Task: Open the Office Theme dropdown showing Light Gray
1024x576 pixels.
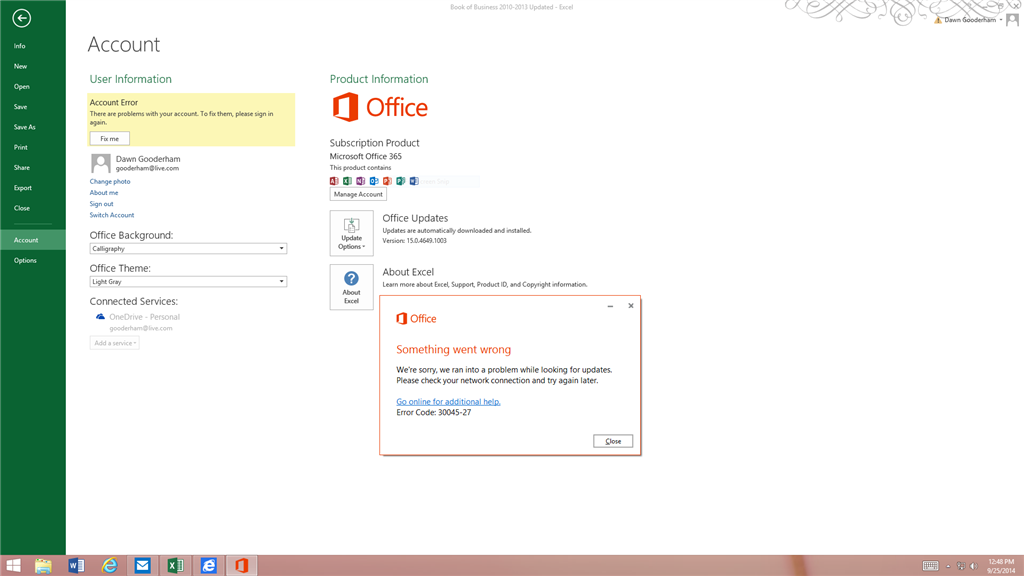Action: click(187, 281)
